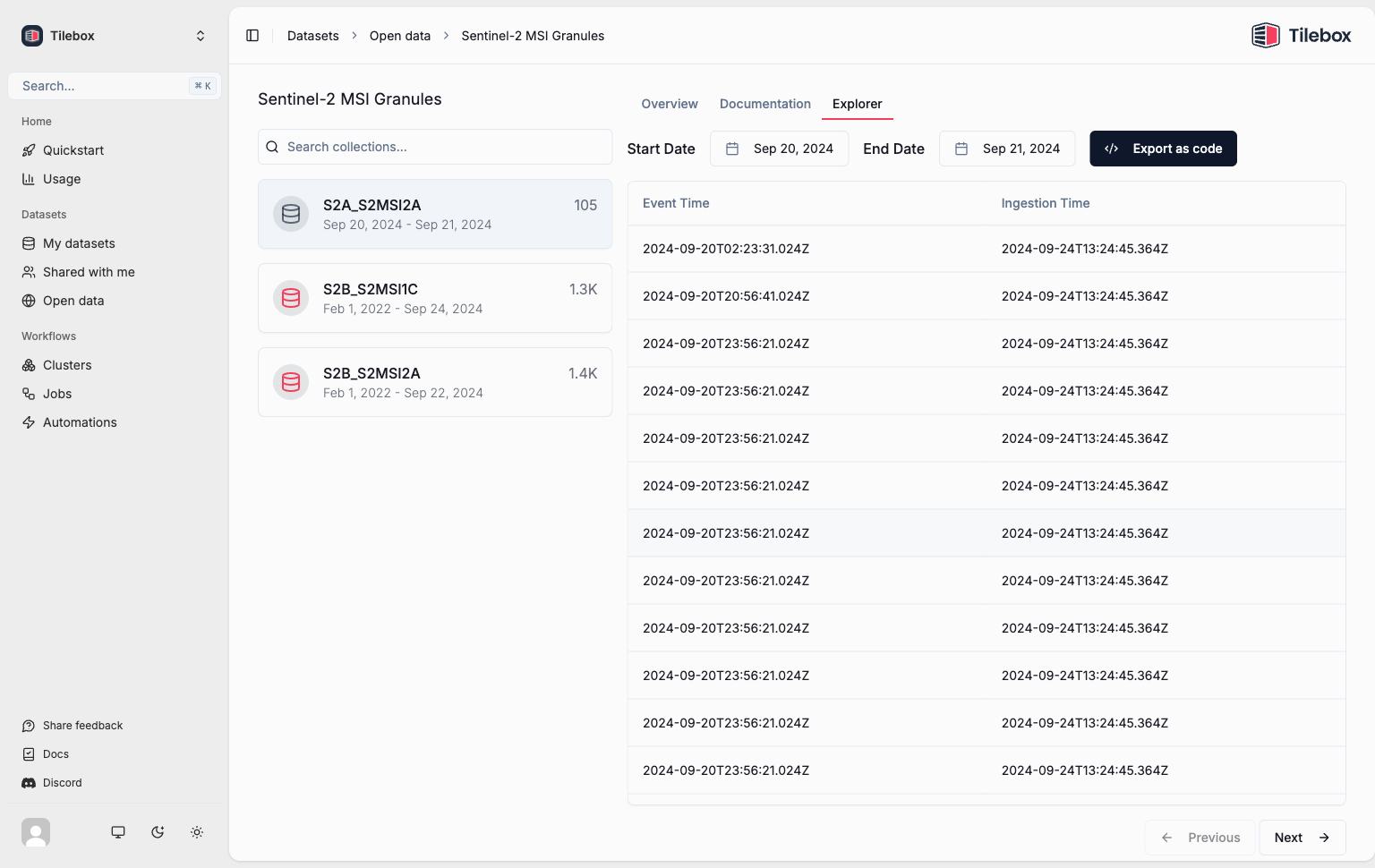The image size is (1375, 868).
Task: Click the Tilebox logo in the sidebar header
Action: (32, 36)
